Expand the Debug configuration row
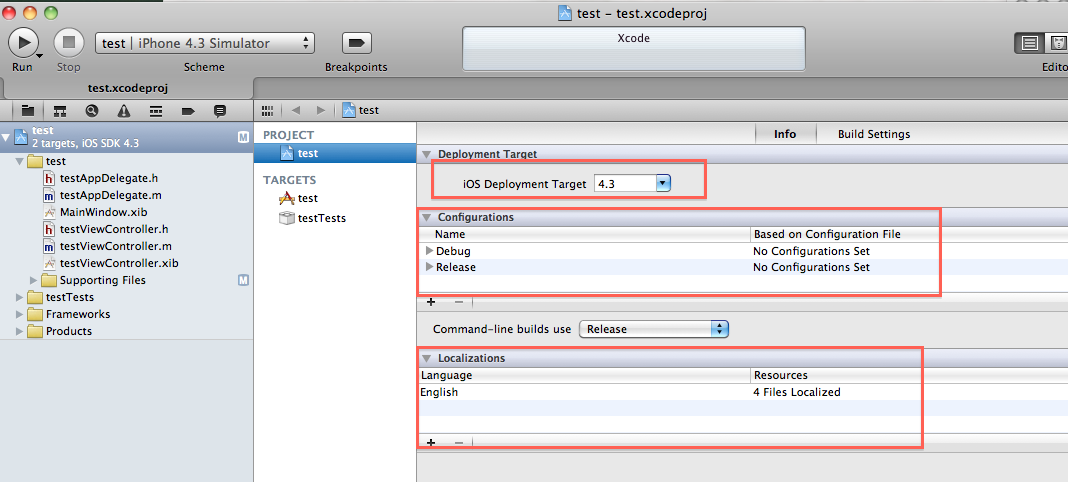Screen dimensions: 1068x482 tap(429, 251)
